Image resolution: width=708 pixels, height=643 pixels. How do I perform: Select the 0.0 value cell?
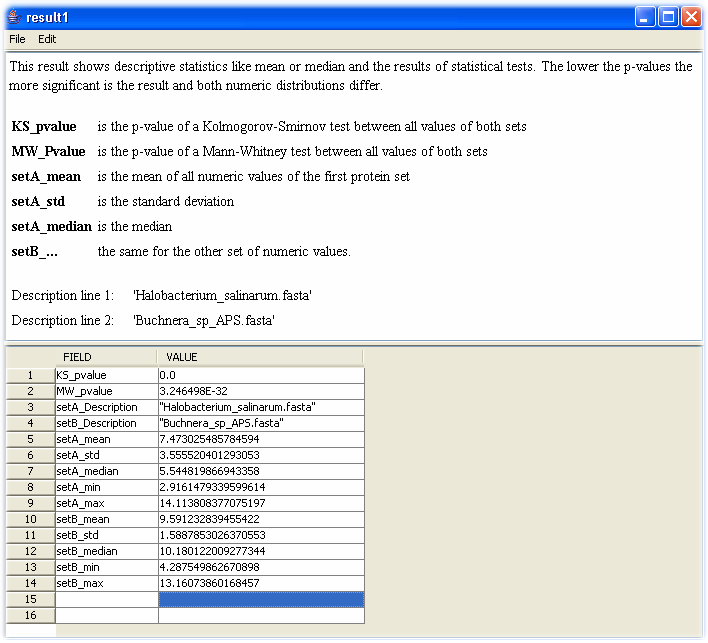[x=261, y=375]
